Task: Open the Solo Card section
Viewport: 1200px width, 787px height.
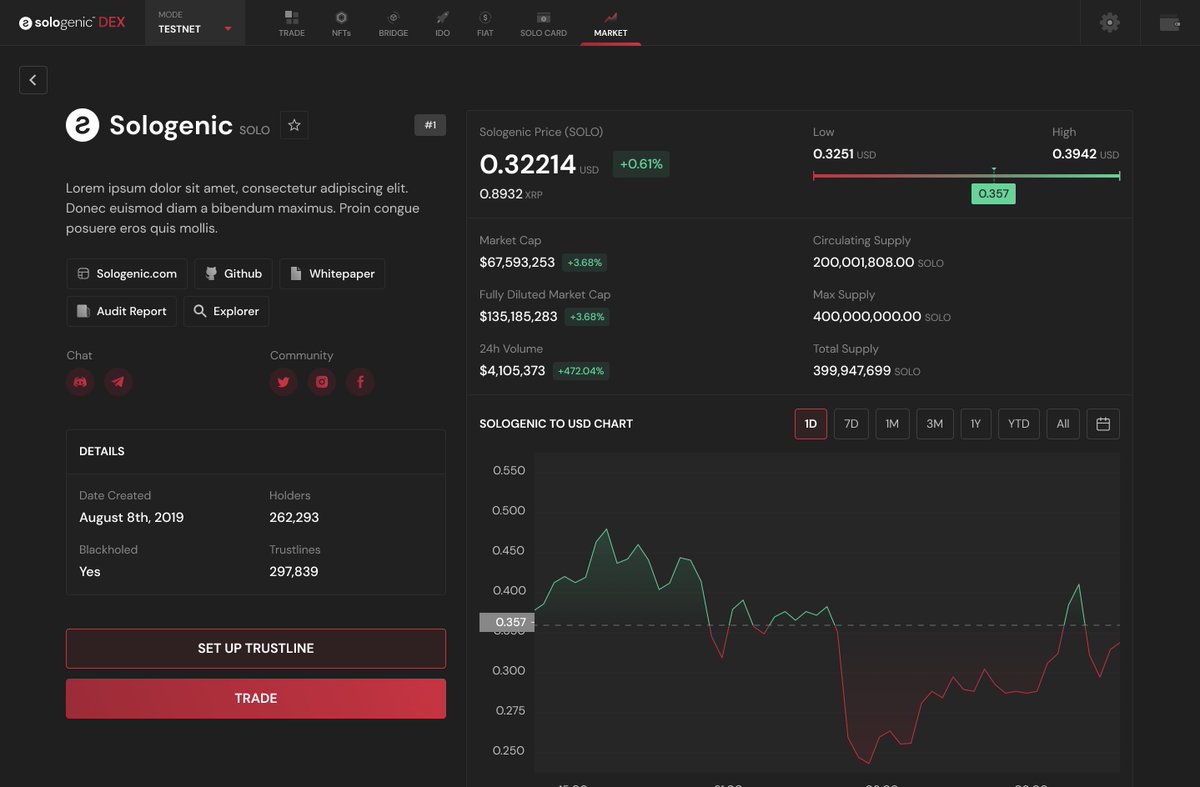Action: [543, 24]
